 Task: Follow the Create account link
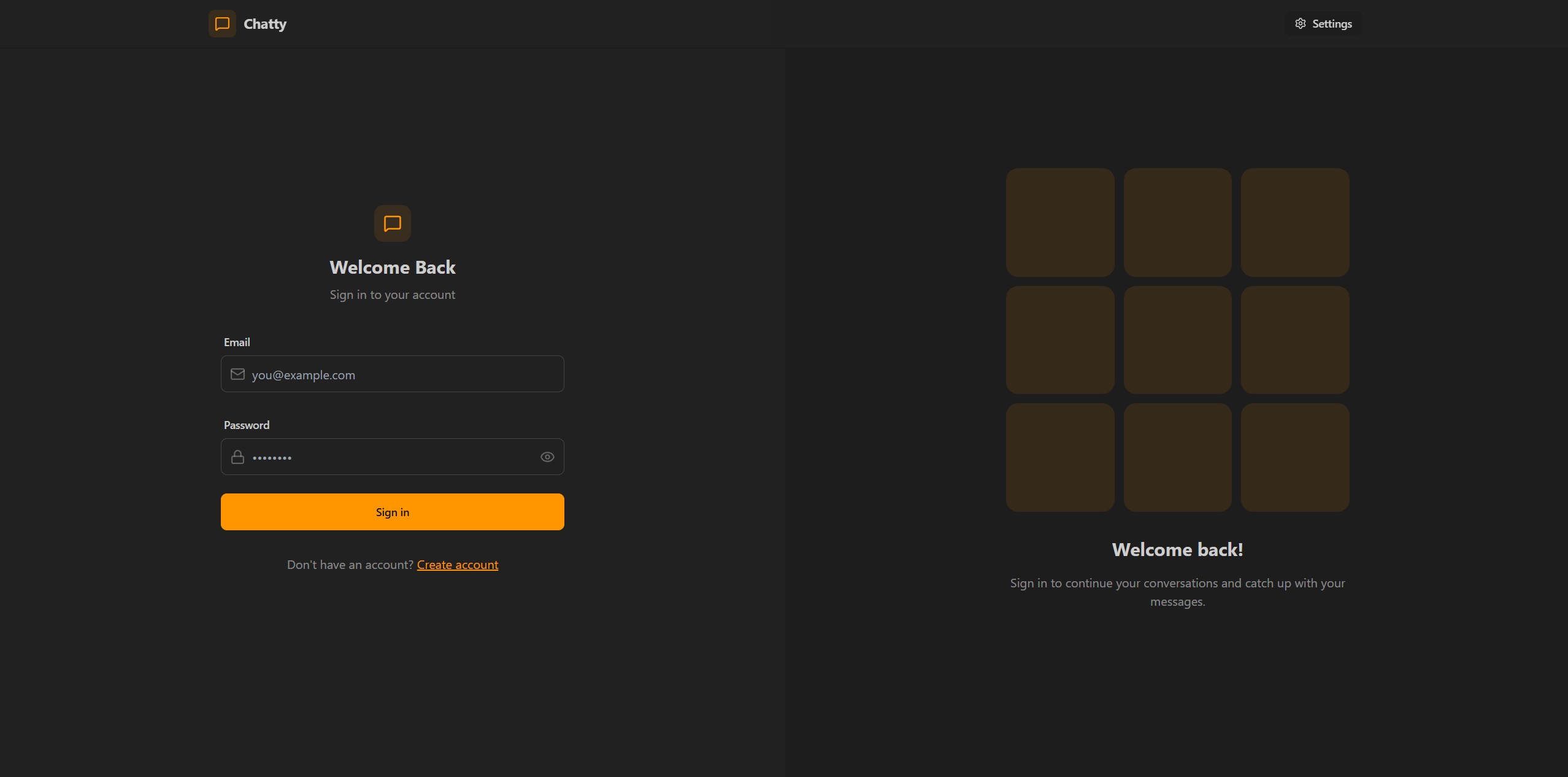[458, 565]
